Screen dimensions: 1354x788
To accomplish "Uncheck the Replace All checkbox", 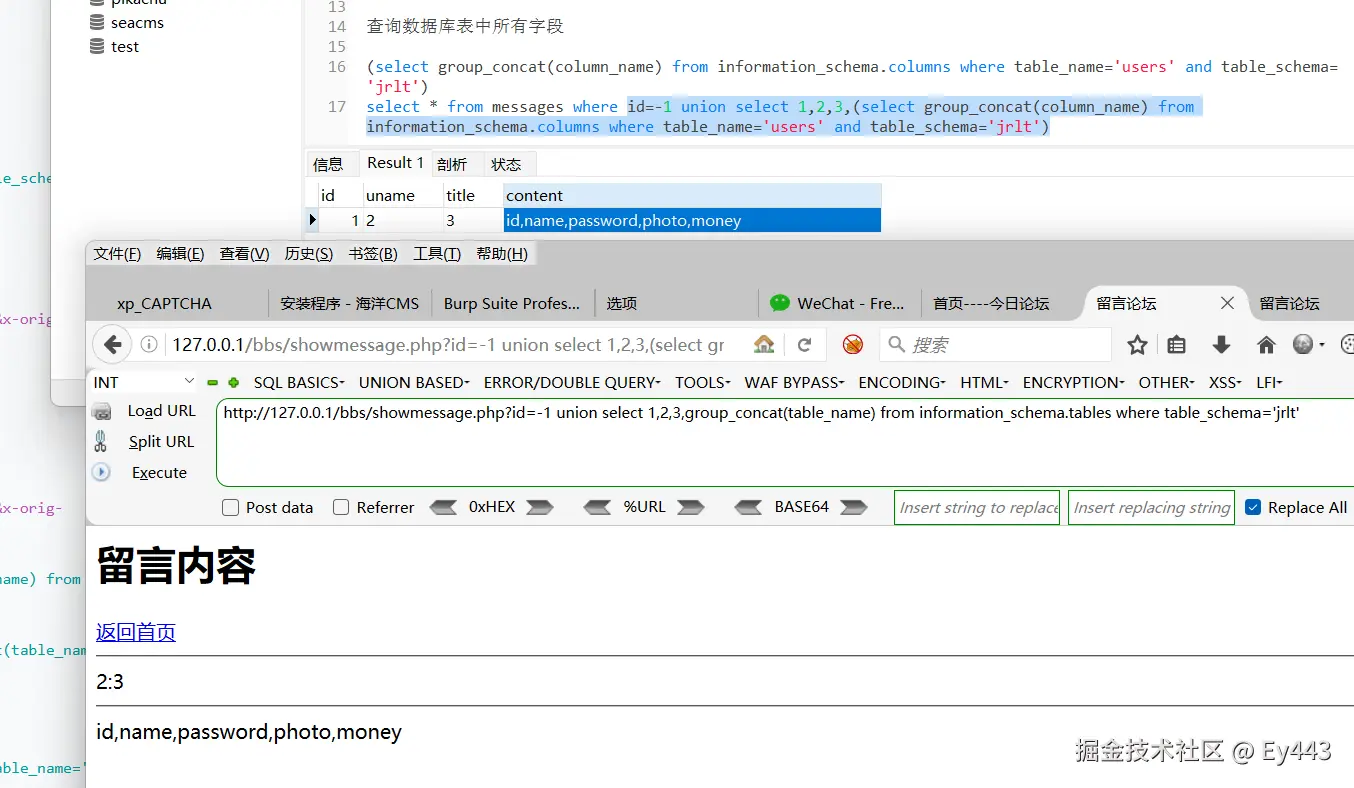I will (x=1253, y=507).
